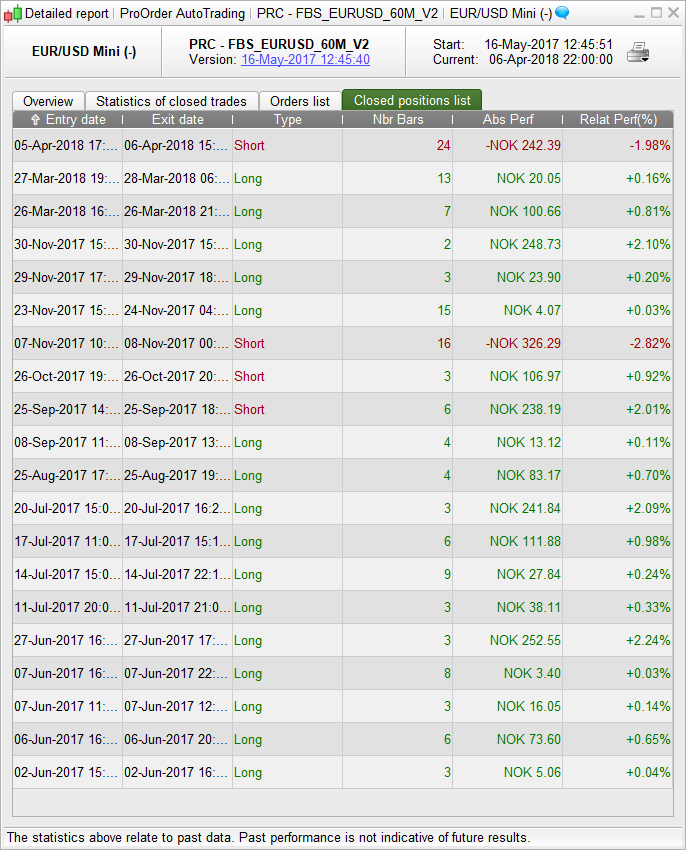
Task: Open version link 16-May-2017 12:45:40
Action: [305, 60]
